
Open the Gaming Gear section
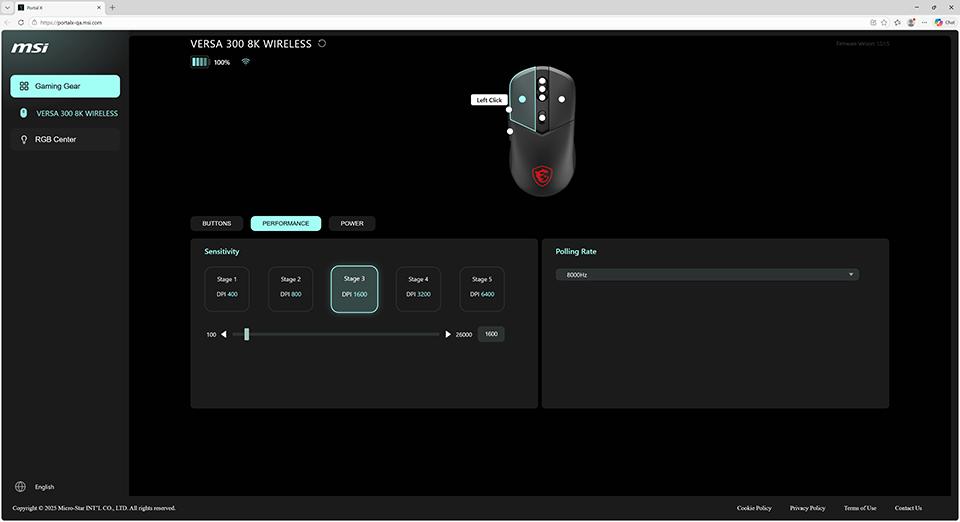click(65, 86)
